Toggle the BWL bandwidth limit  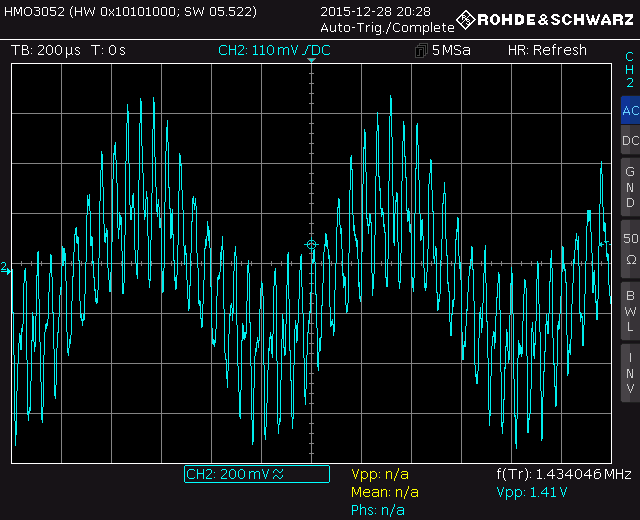(629, 311)
